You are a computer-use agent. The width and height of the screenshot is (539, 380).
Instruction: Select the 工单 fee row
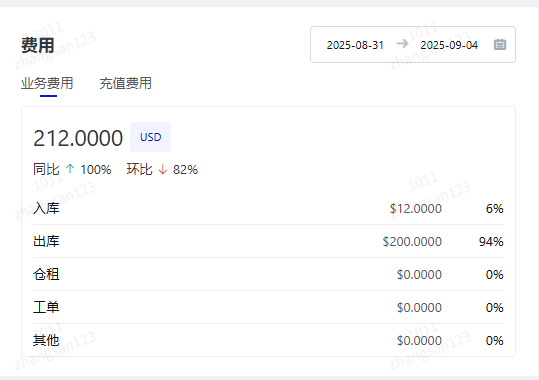click(x=268, y=307)
